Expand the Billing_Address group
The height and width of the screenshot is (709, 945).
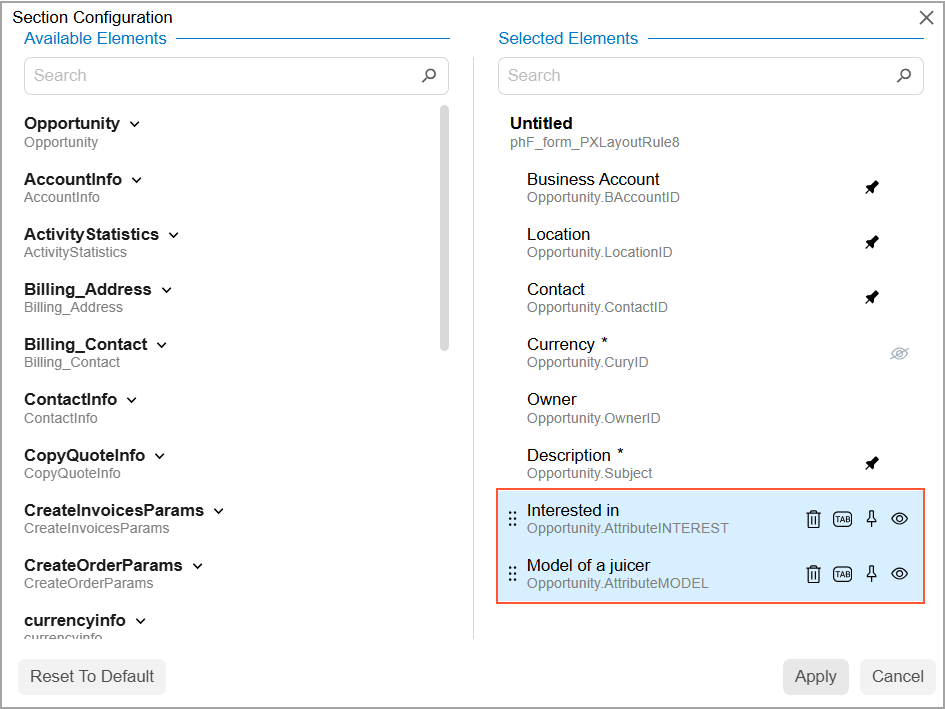point(167,290)
